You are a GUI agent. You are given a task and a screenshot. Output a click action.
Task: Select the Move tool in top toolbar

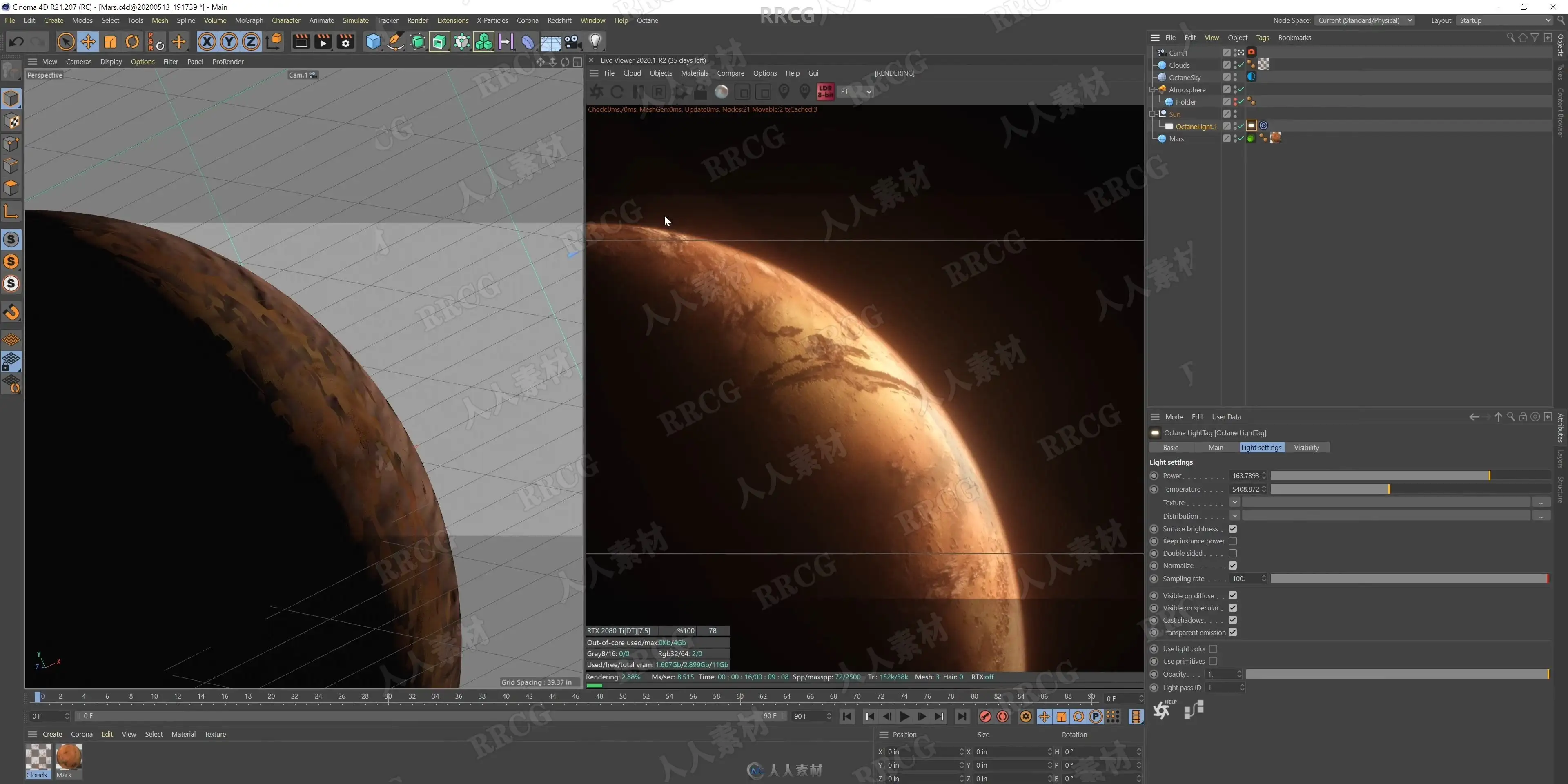88,42
